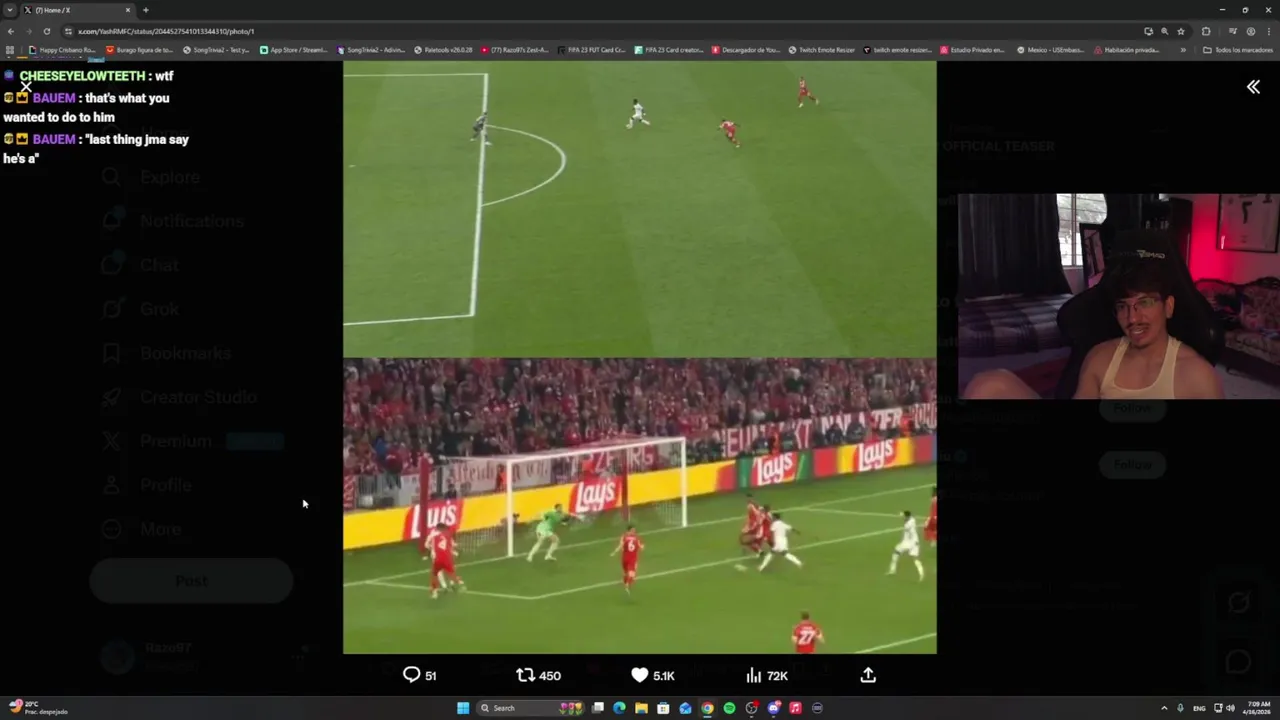The width and height of the screenshot is (1280, 720).
Task: Click CHEESEYELOWTEETH chat username
Action: point(82,76)
